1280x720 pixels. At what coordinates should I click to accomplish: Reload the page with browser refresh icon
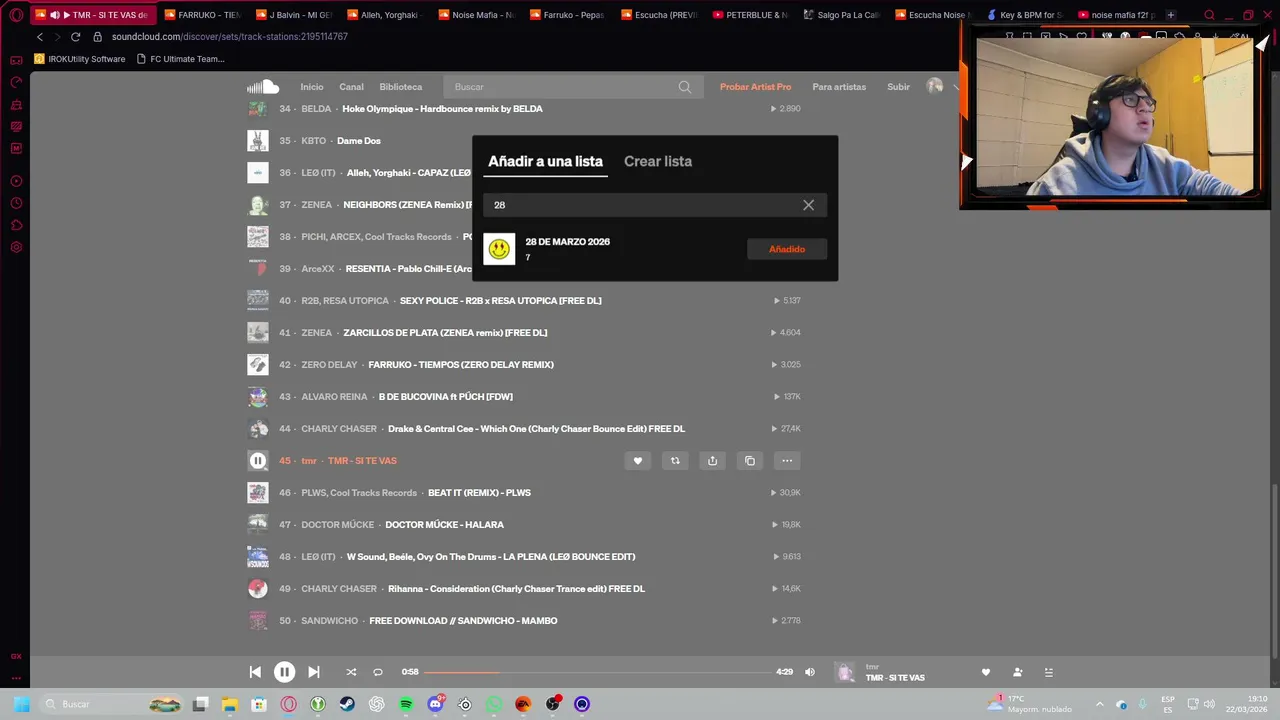pos(75,37)
